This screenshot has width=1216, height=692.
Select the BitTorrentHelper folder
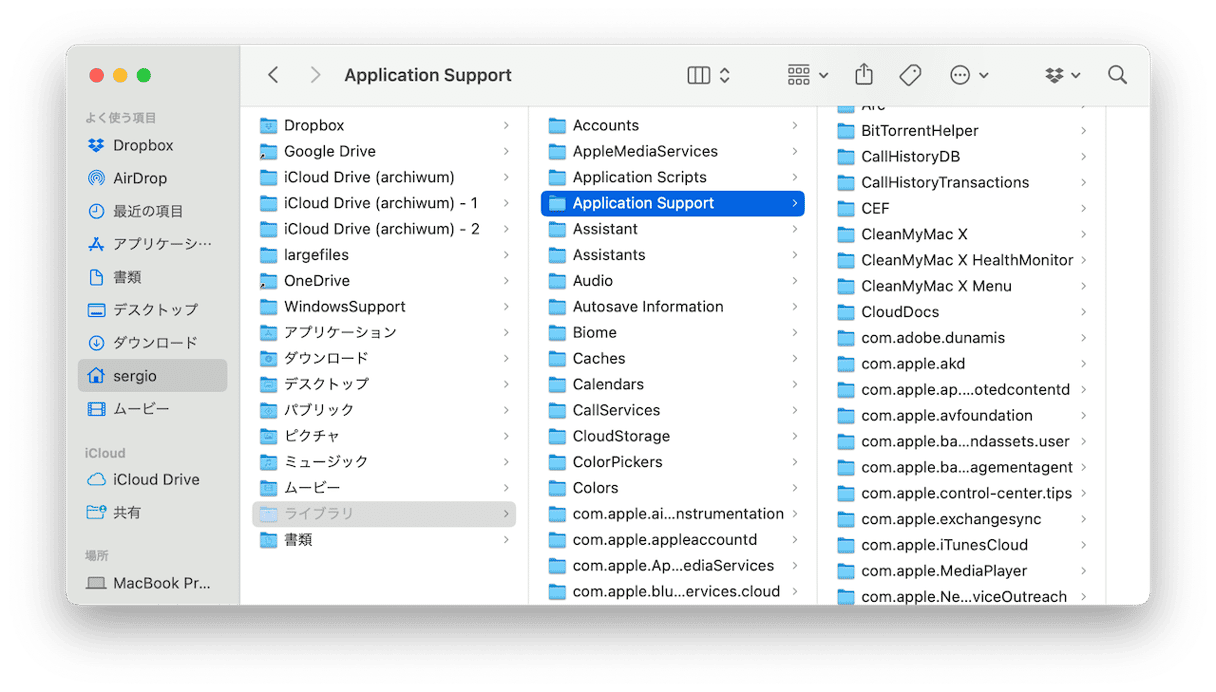[962, 131]
